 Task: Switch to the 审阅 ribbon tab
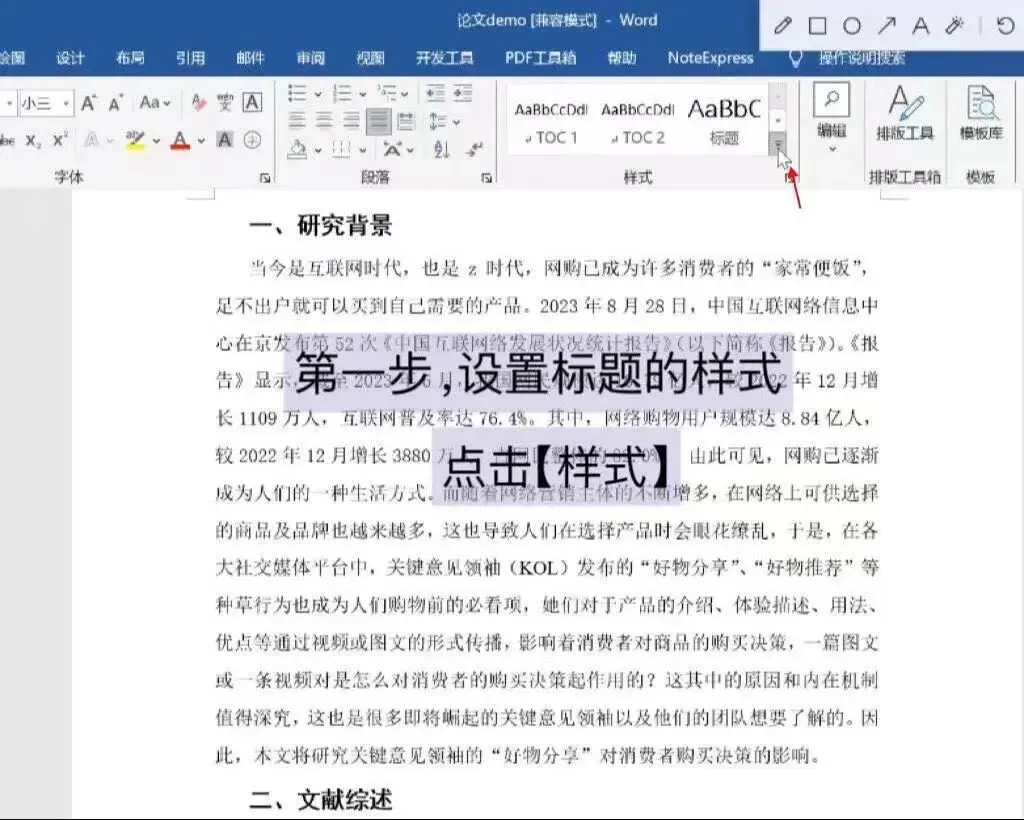pos(311,58)
